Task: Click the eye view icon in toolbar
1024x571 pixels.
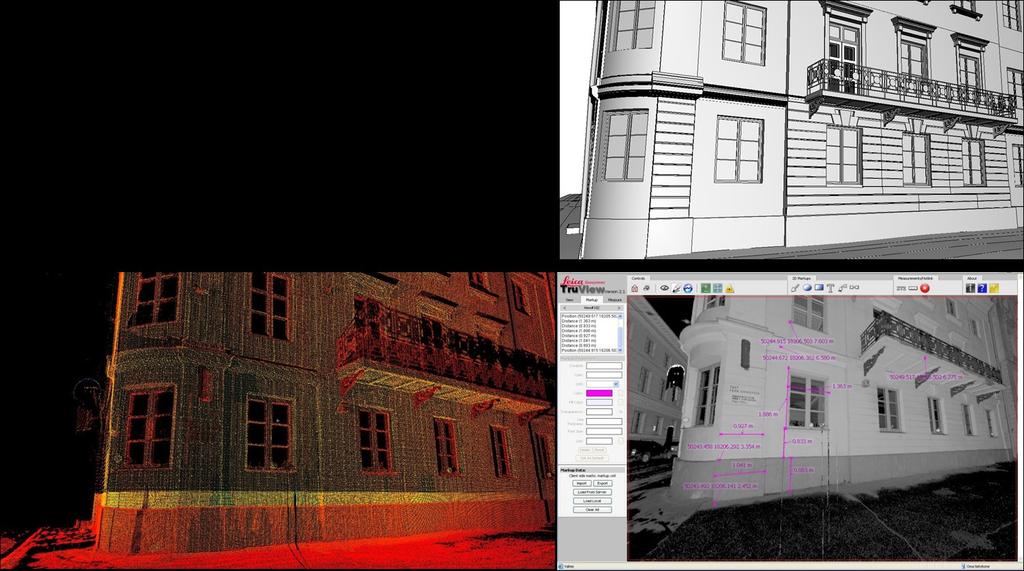Action: tap(665, 288)
